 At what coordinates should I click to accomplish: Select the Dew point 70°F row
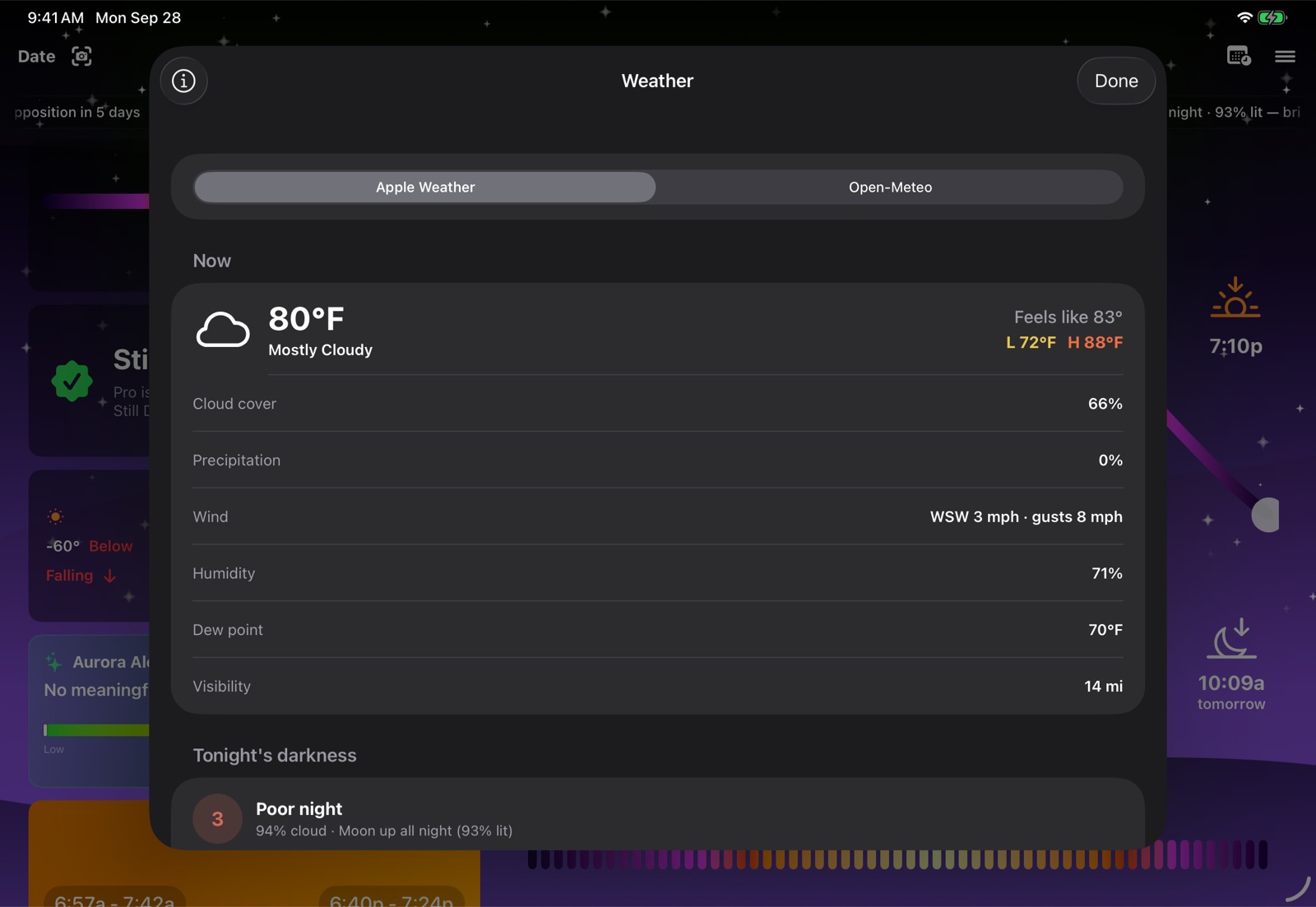click(657, 630)
